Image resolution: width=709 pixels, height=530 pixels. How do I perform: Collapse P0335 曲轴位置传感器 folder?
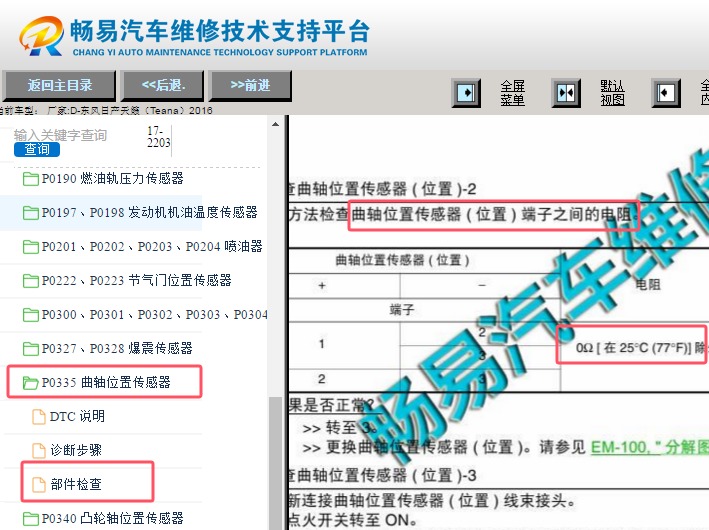click(x=106, y=382)
